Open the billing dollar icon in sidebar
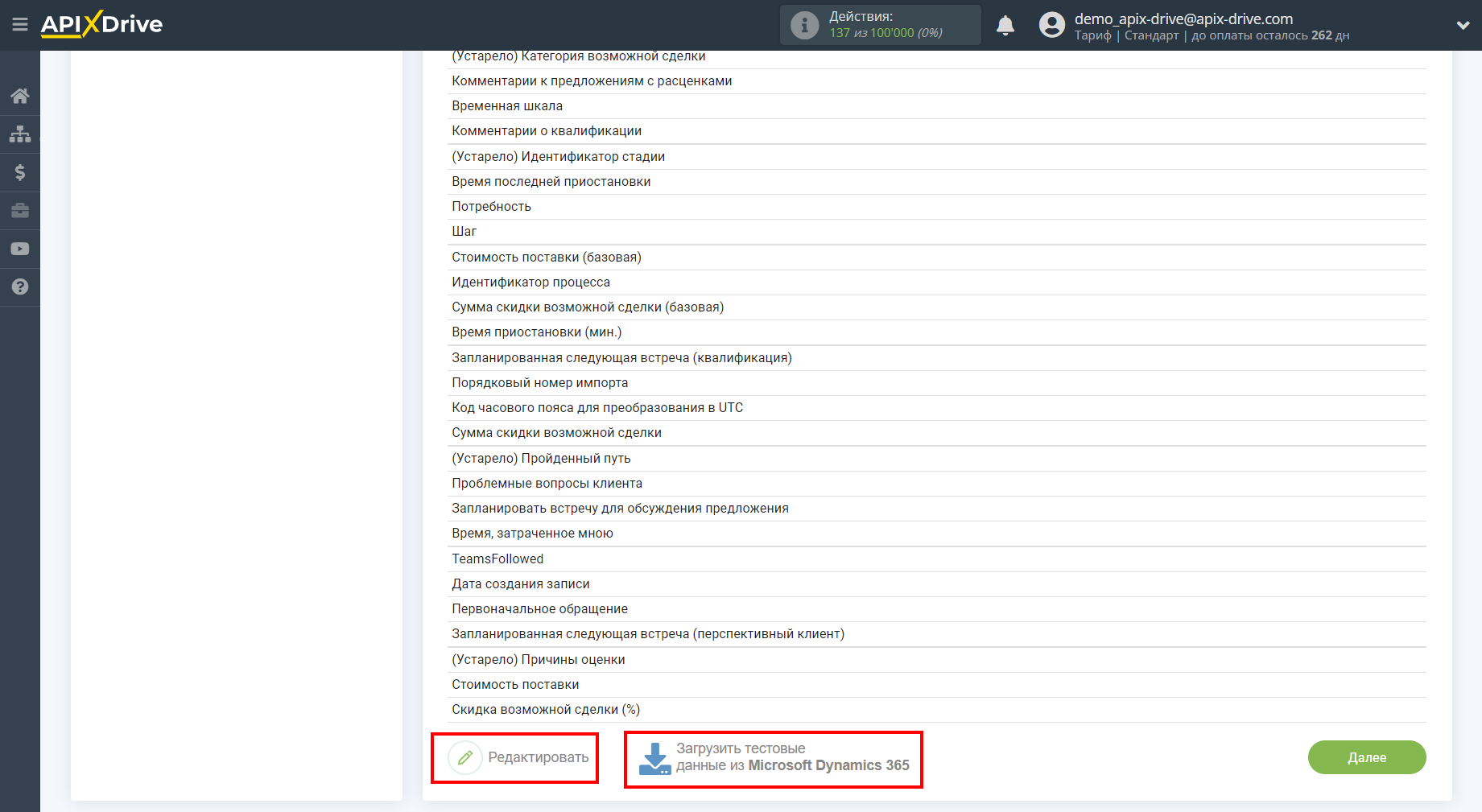The image size is (1482, 812). 20,172
